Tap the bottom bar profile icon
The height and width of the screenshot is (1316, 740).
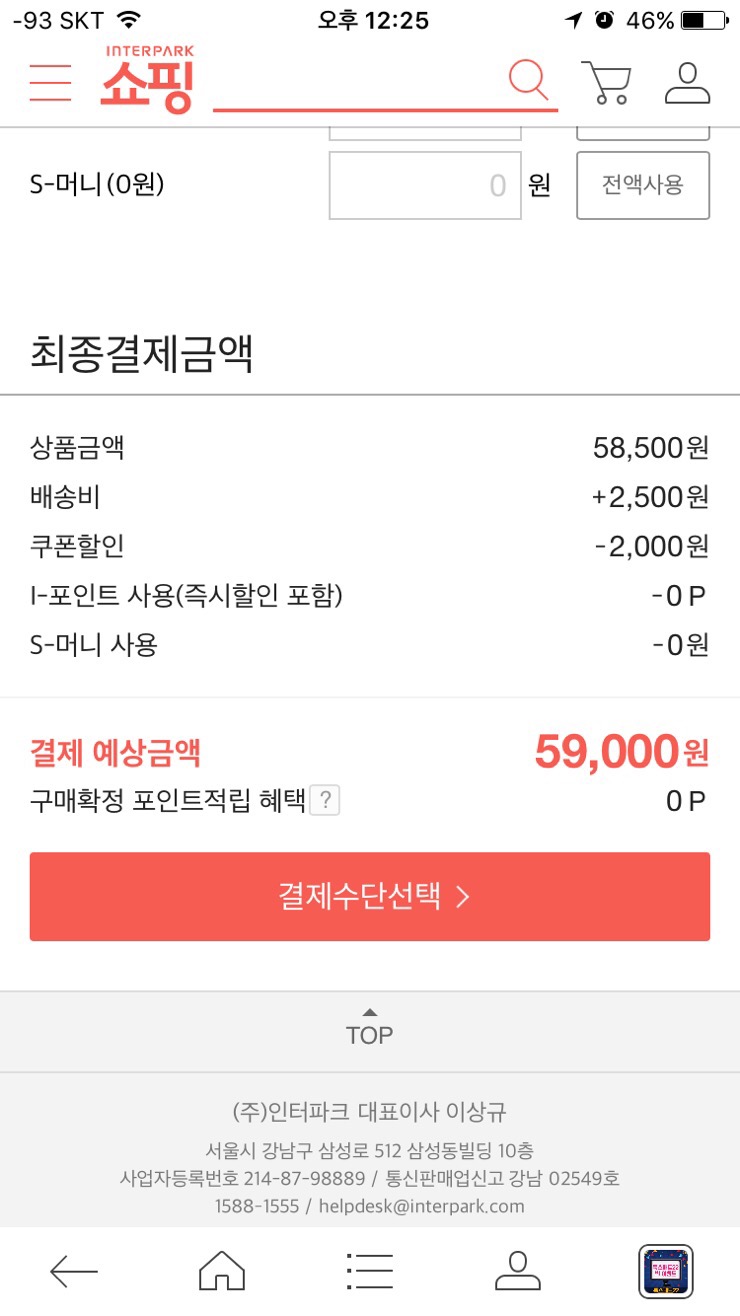518,1271
